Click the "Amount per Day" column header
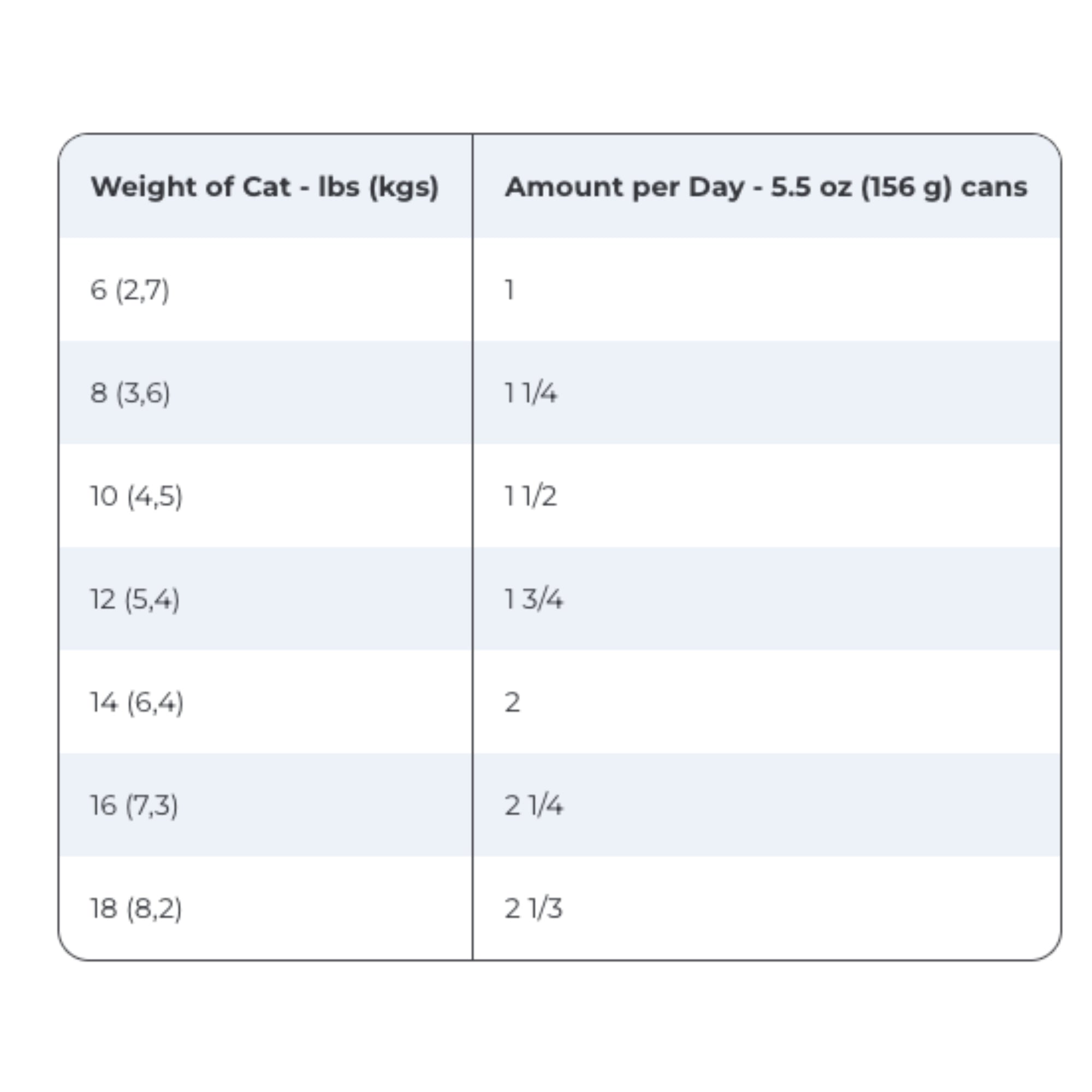1092x1092 pixels. coord(765,187)
